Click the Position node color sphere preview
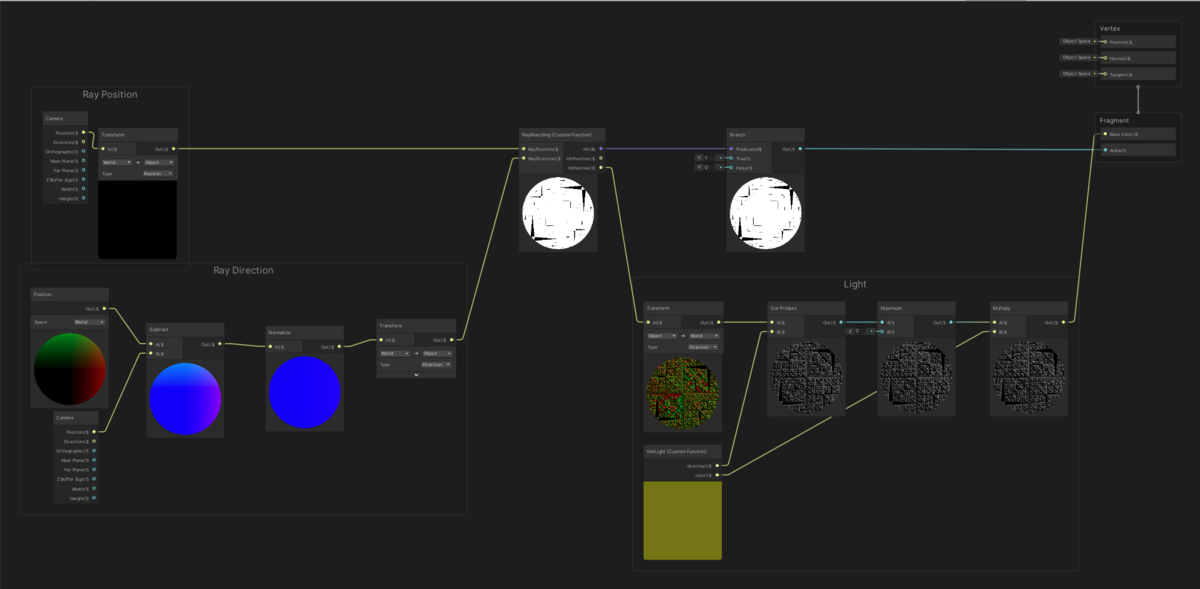 pos(69,368)
